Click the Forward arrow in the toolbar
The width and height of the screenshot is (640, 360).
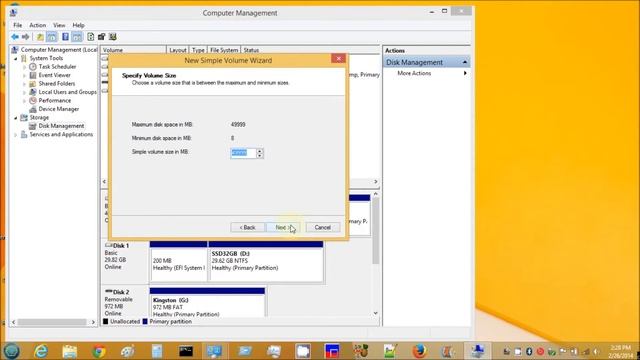tap(25, 37)
